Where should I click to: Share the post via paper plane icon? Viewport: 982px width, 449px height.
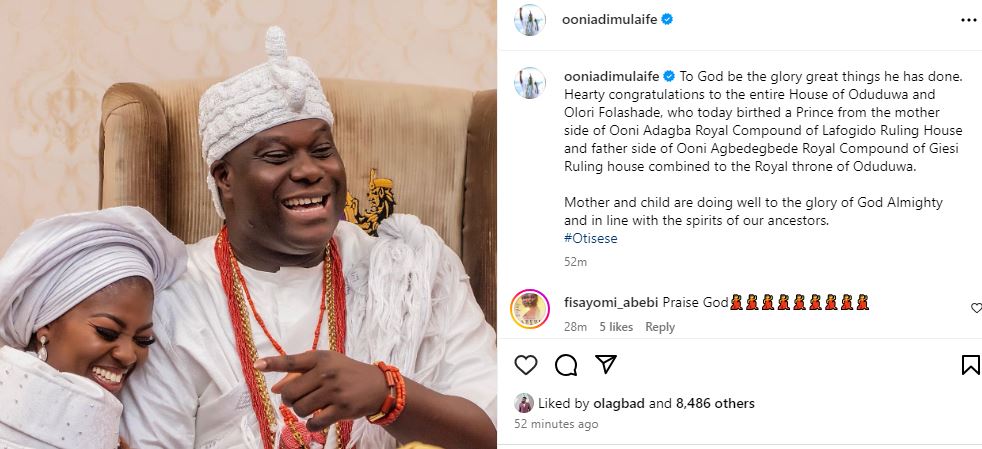click(x=606, y=364)
